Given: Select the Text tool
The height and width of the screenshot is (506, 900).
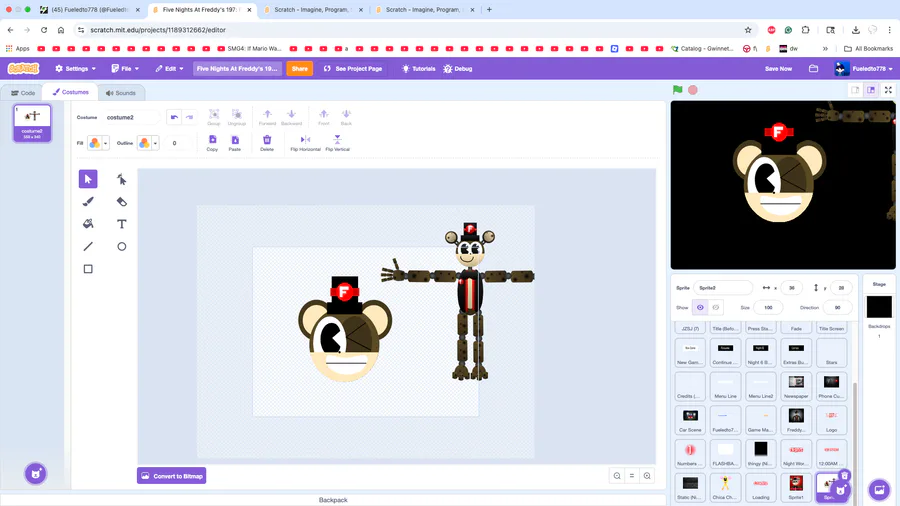Looking at the screenshot, I should coord(121,224).
